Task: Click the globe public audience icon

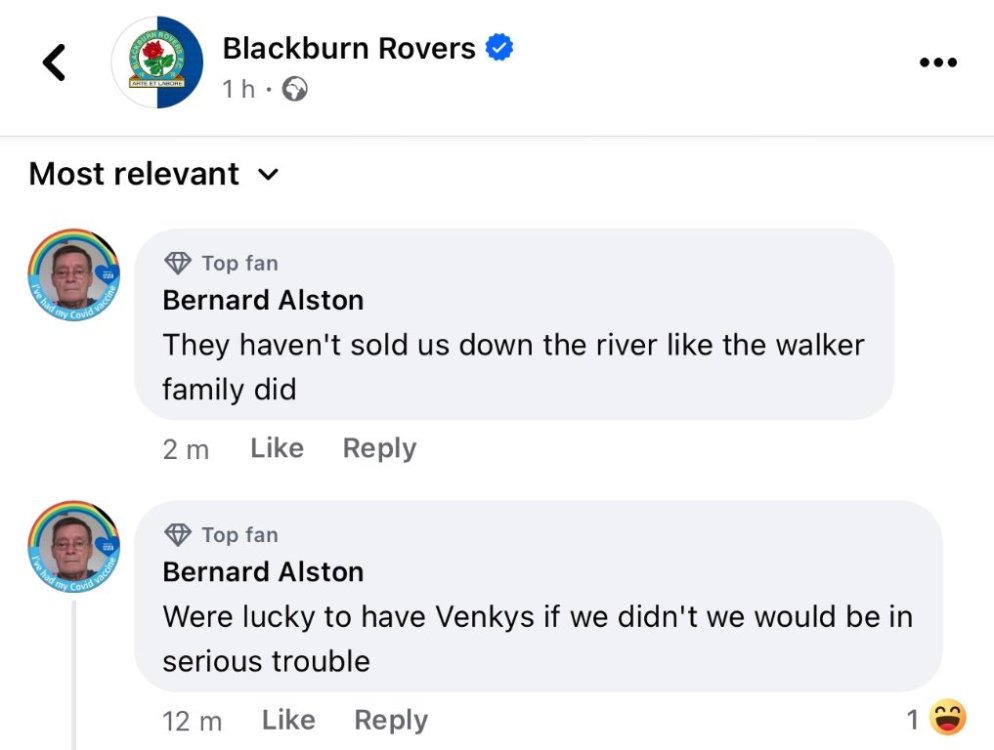Action: [x=295, y=90]
